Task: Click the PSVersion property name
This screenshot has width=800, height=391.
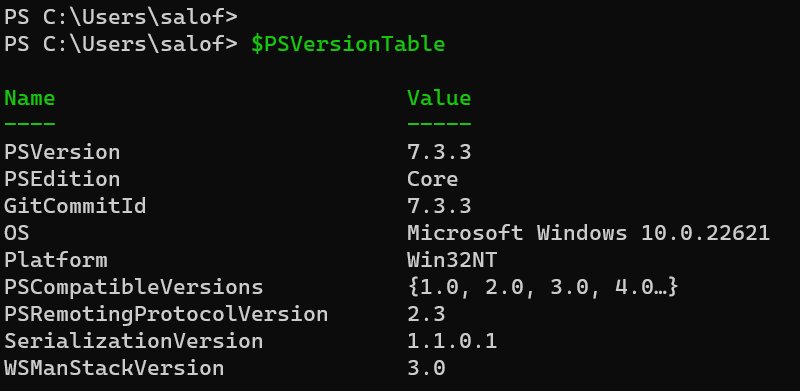Action: point(62,152)
